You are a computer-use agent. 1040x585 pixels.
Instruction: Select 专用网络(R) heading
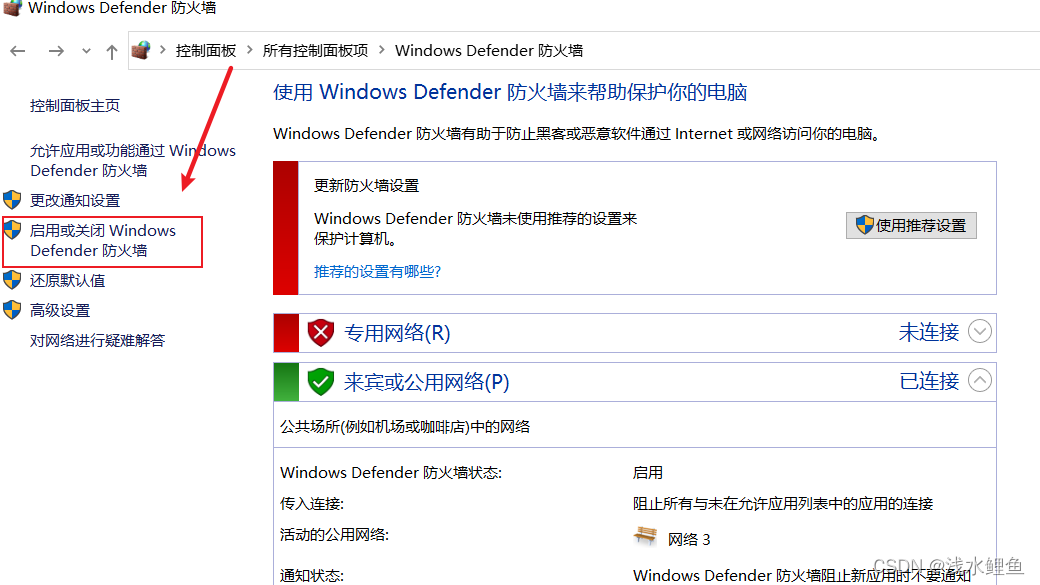coord(397,333)
